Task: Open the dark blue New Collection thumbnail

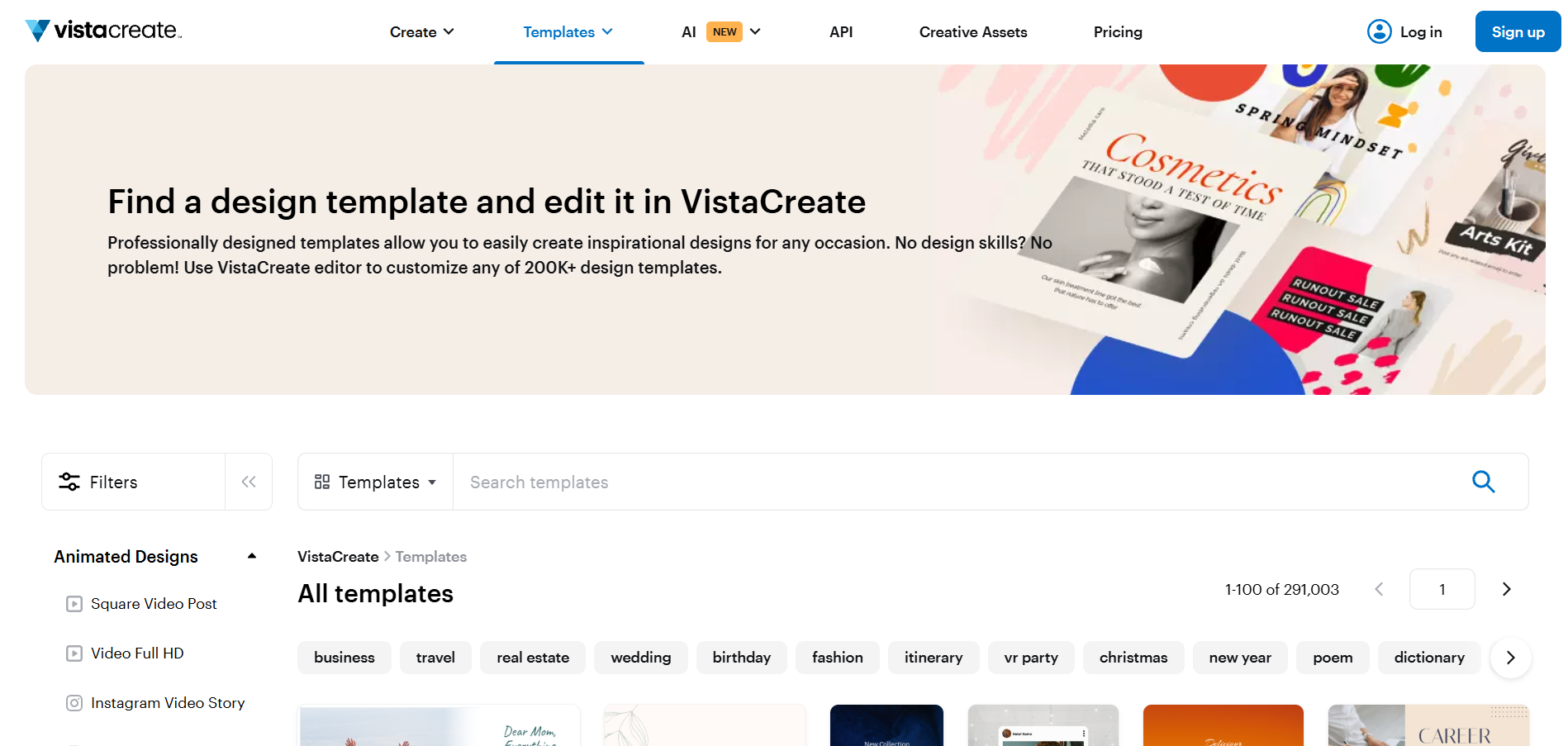Action: click(x=886, y=725)
